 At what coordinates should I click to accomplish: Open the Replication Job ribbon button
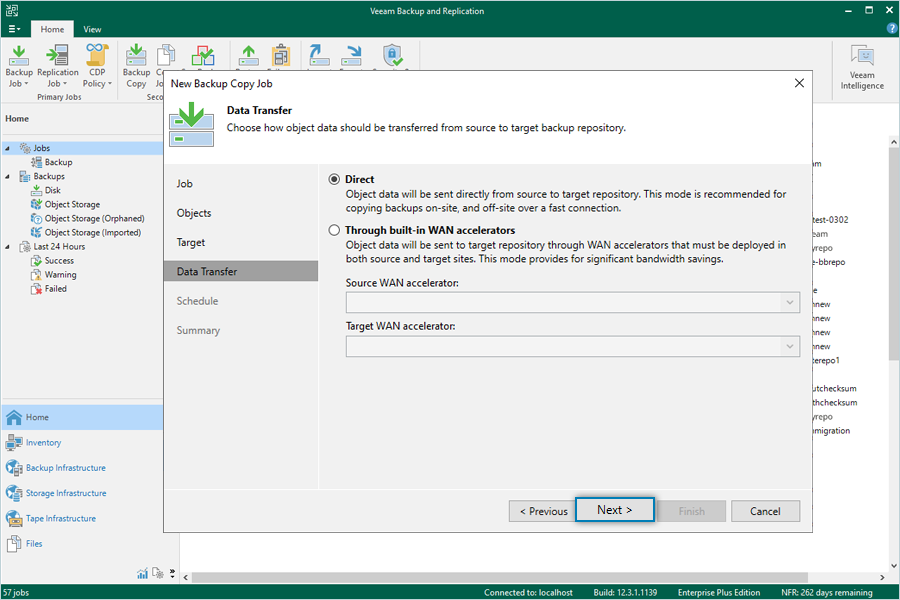[57, 66]
